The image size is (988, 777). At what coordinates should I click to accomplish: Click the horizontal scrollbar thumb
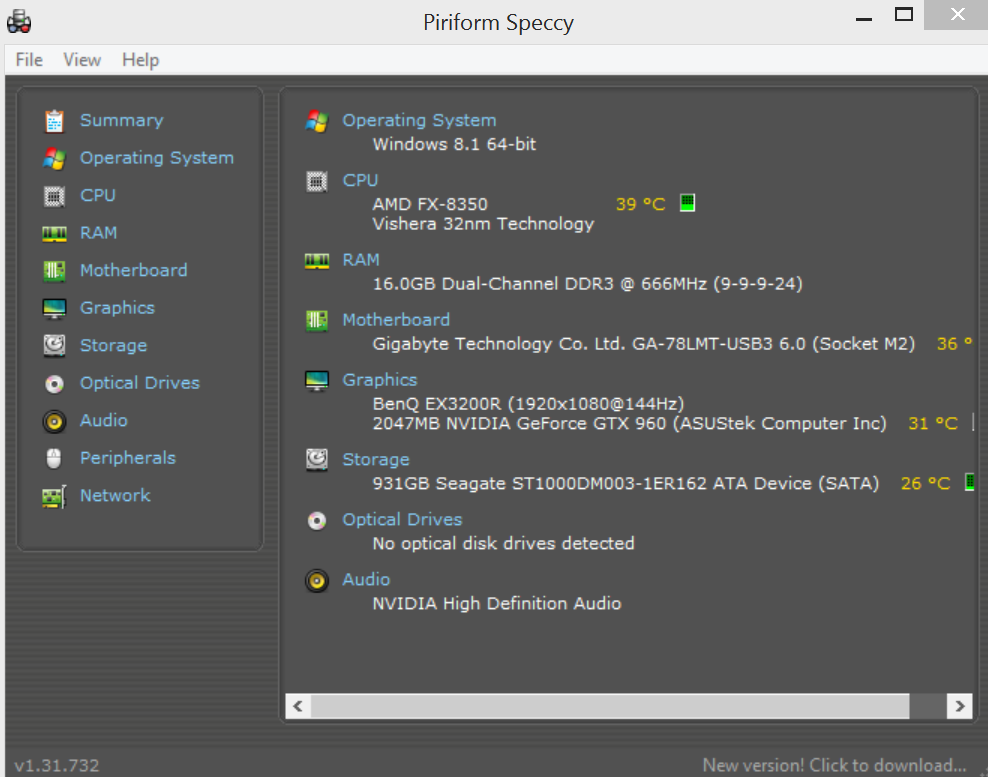pyautogui.click(x=610, y=706)
